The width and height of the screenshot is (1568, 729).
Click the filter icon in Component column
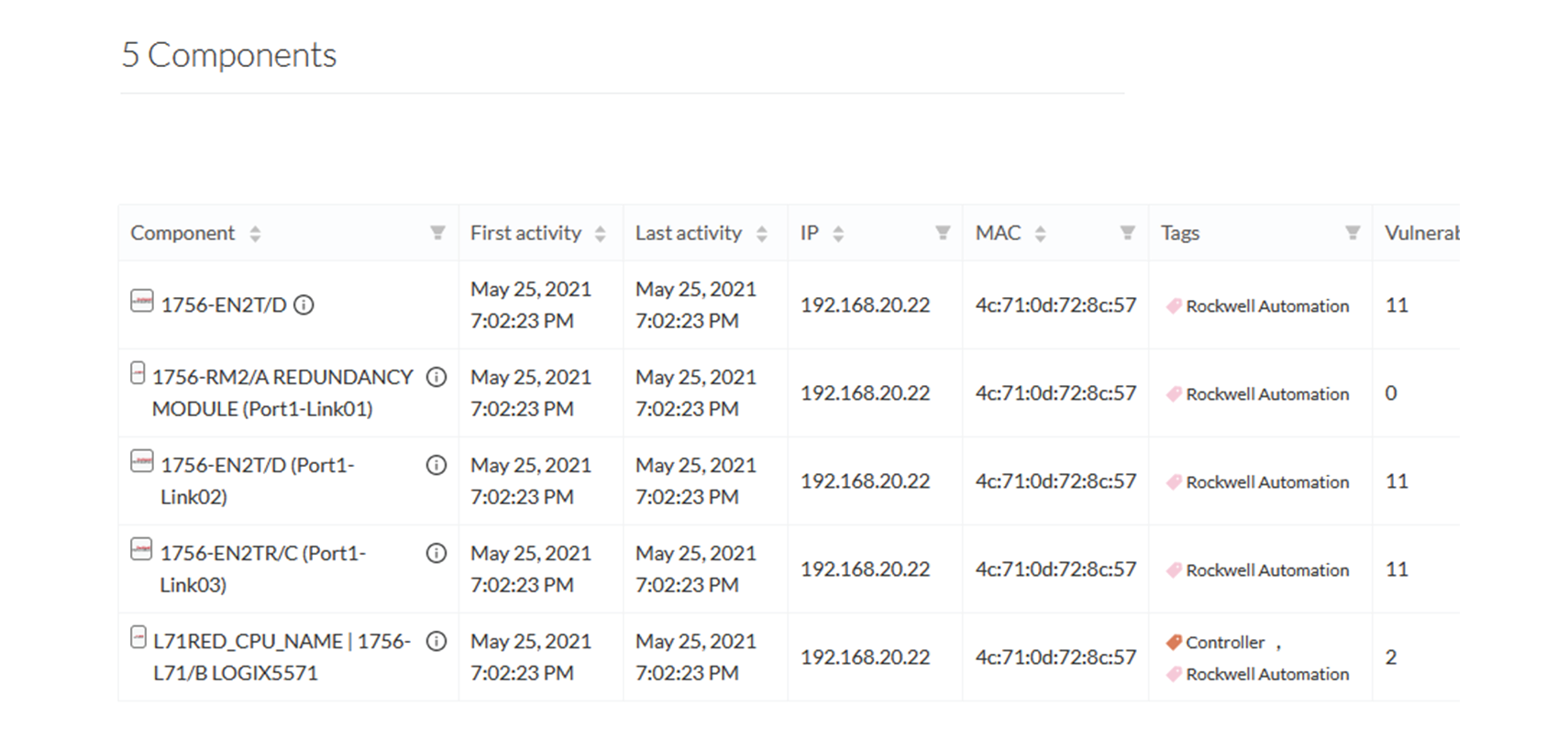(x=438, y=233)
